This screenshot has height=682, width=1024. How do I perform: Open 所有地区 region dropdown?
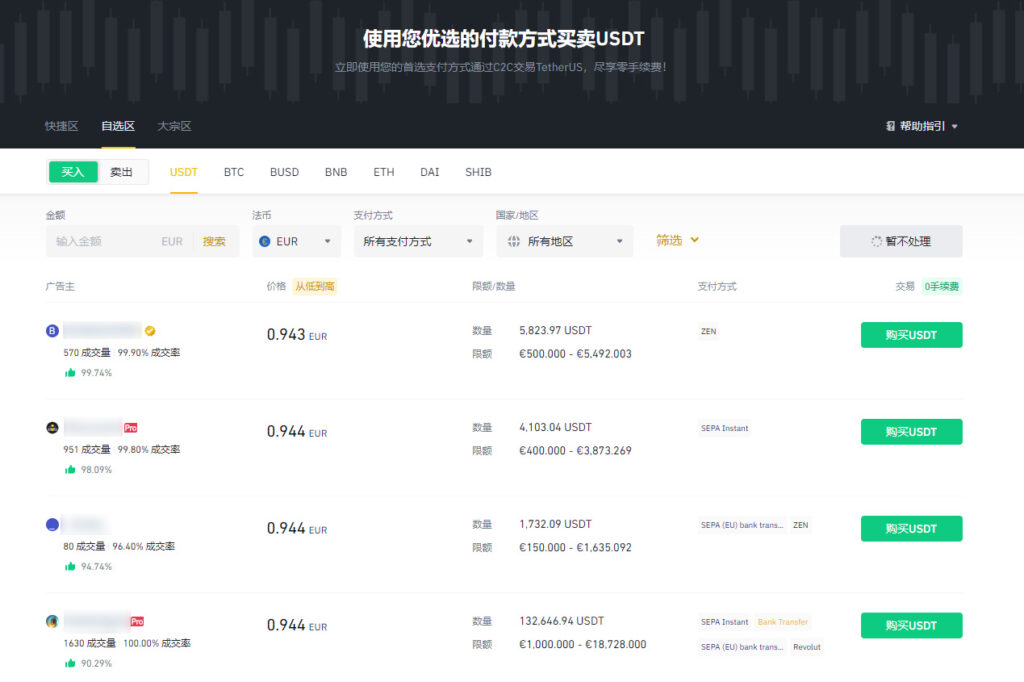pos(564,242)
